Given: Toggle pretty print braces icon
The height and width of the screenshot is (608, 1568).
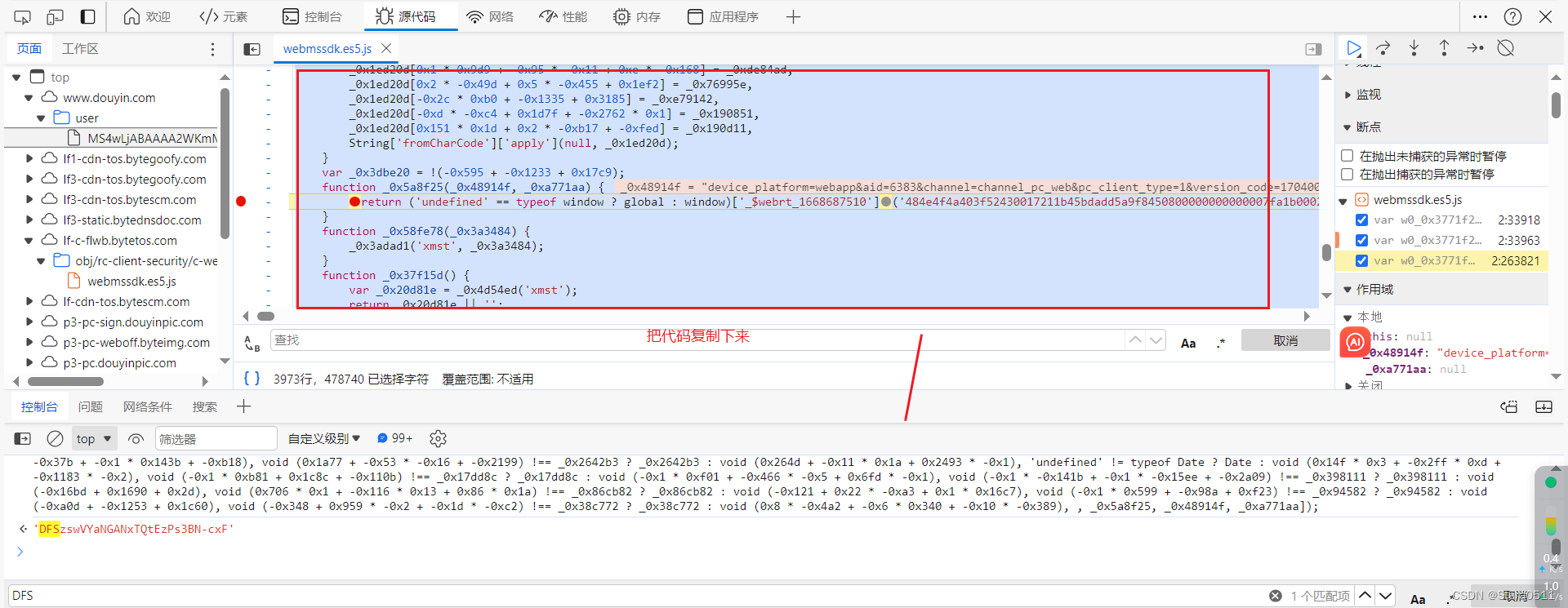Looking at the screenshot, I should [x=252, y=379].
